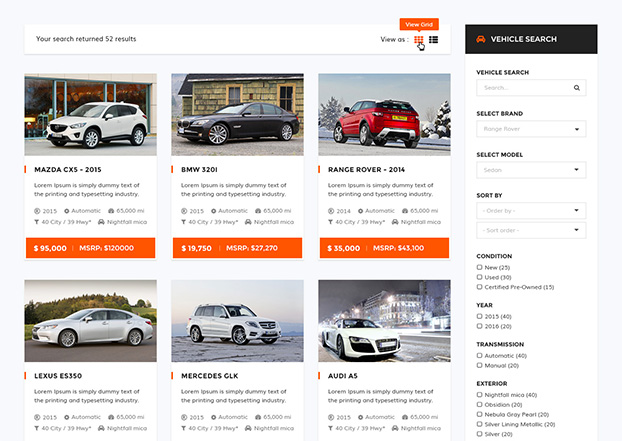Select Manual (20) transmission checkbox
Screen dimensions: 622x441
click(479, 366)
